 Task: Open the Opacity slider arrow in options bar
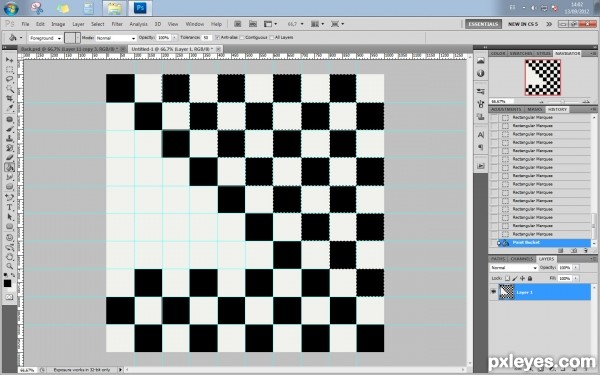tap(175, 38)
